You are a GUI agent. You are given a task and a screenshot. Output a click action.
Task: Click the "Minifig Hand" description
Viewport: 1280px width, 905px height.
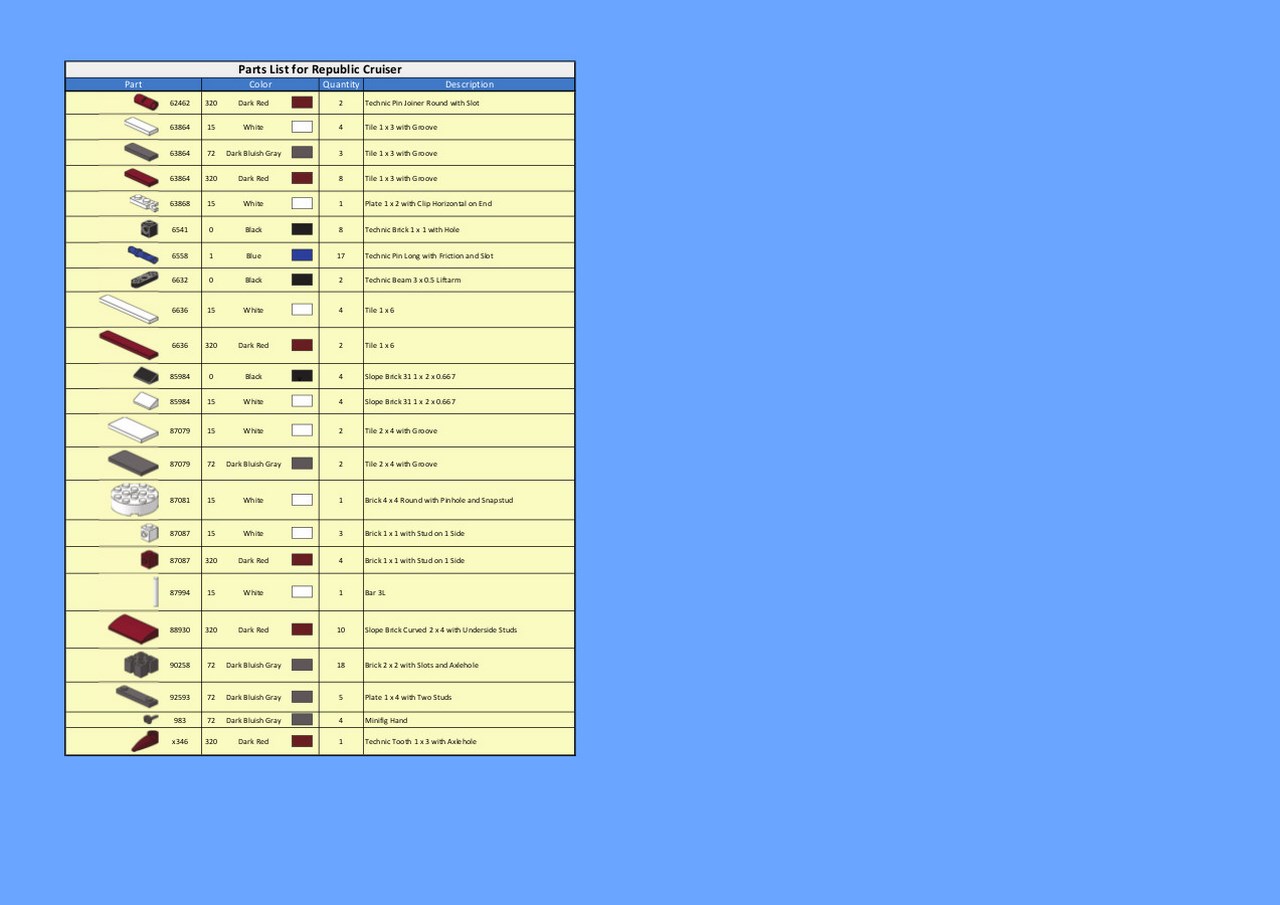[x=386, y=719]
